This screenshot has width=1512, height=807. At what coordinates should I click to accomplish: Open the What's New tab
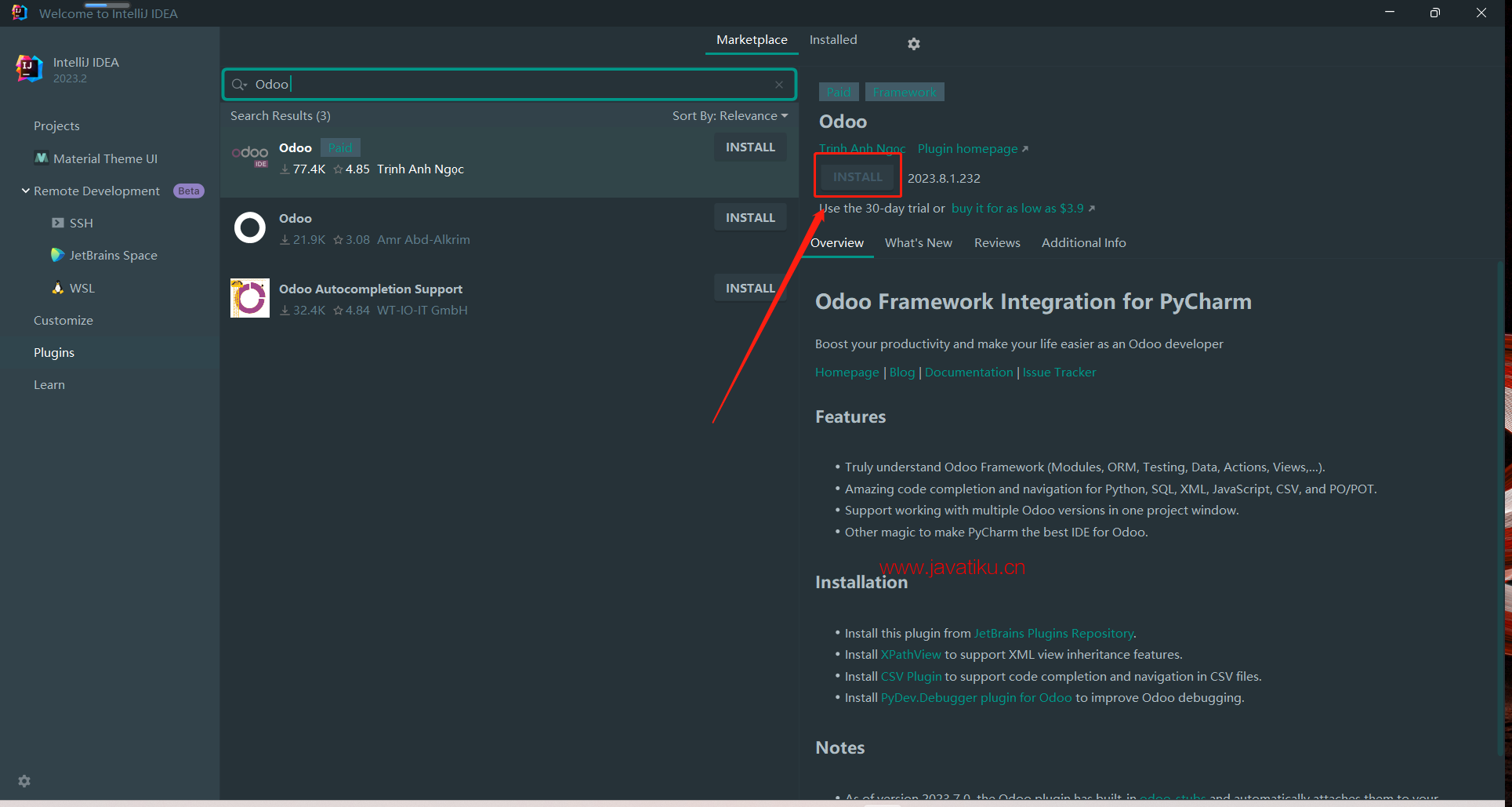pyautogui.click(x=918, y=243)
